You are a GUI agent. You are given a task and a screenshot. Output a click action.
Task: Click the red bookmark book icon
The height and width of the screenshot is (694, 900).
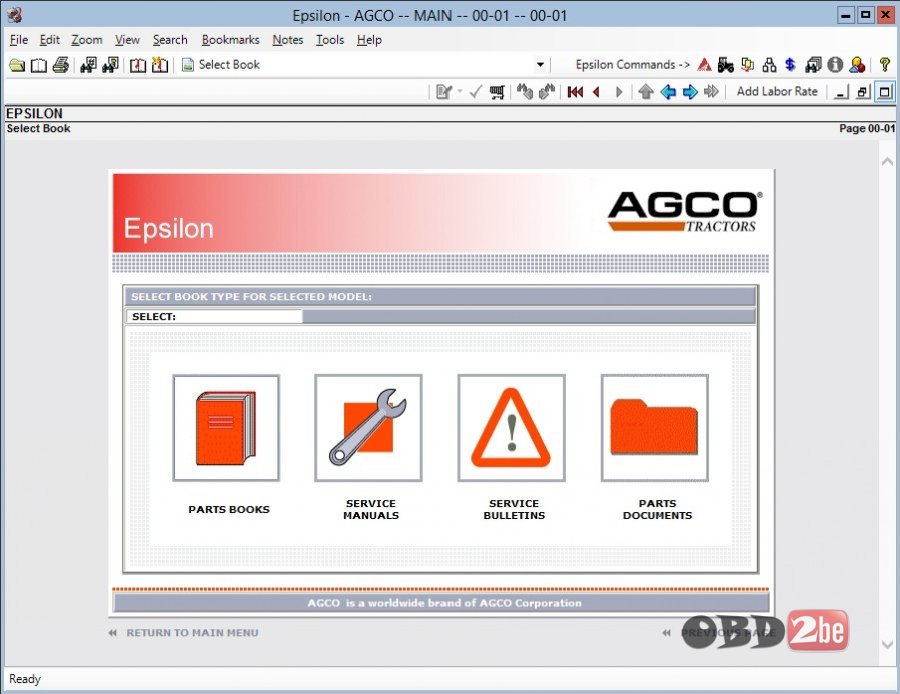coord(138,65)
